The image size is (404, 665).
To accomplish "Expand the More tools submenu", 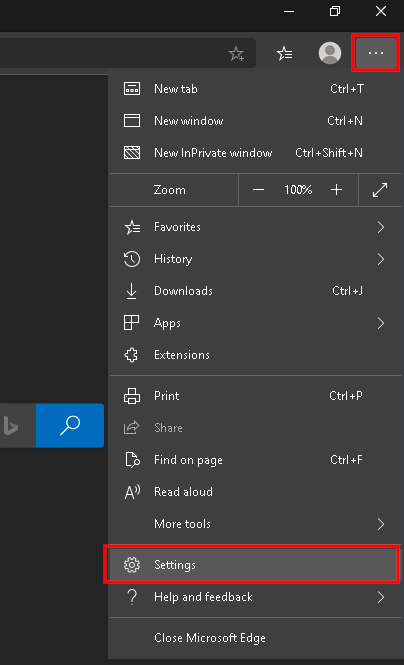I will [256, 524].
